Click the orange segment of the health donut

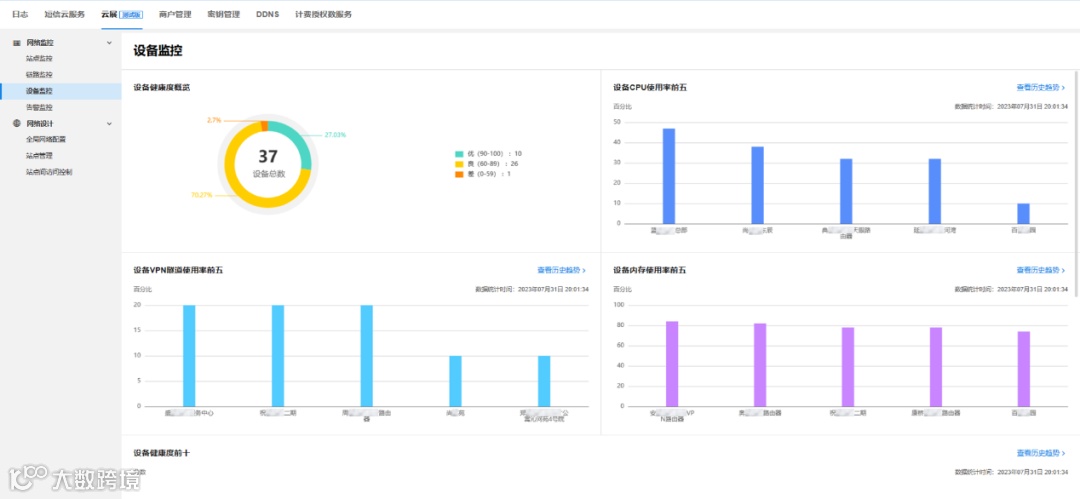pyautogui.click(x=264, y=126)
